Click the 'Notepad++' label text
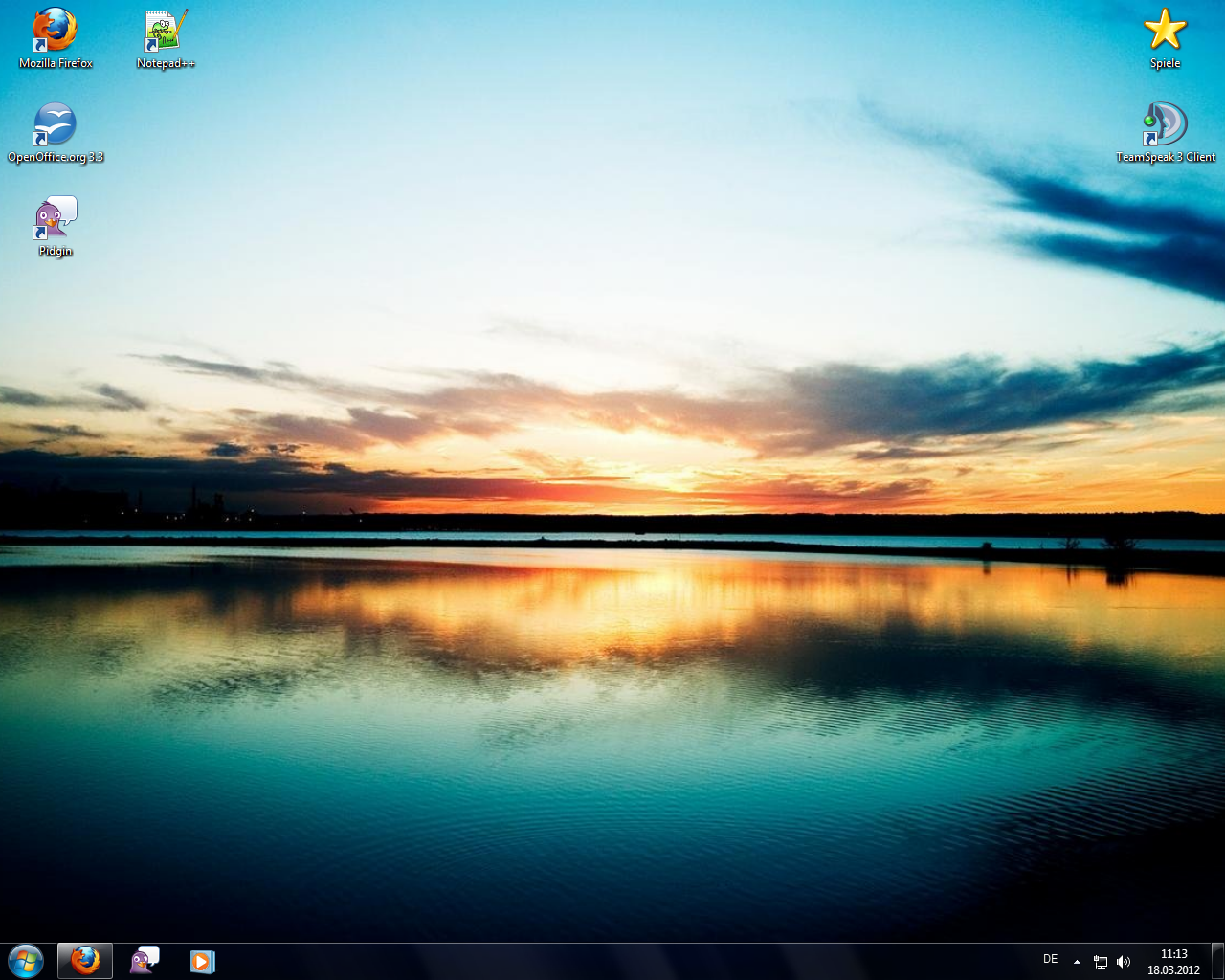Screen dimensions: 1225x980 click(166, 63)
